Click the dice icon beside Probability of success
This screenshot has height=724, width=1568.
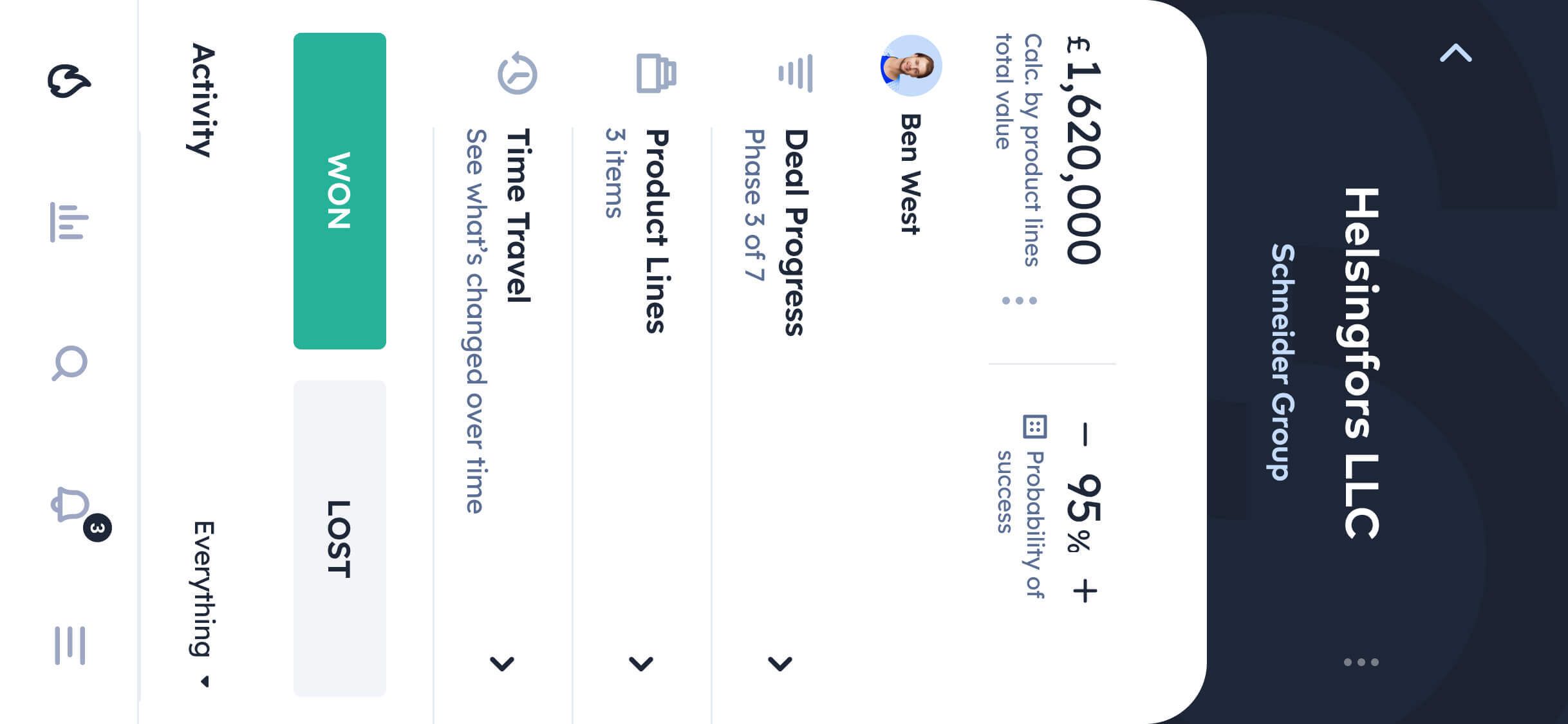coord(1035,425)
